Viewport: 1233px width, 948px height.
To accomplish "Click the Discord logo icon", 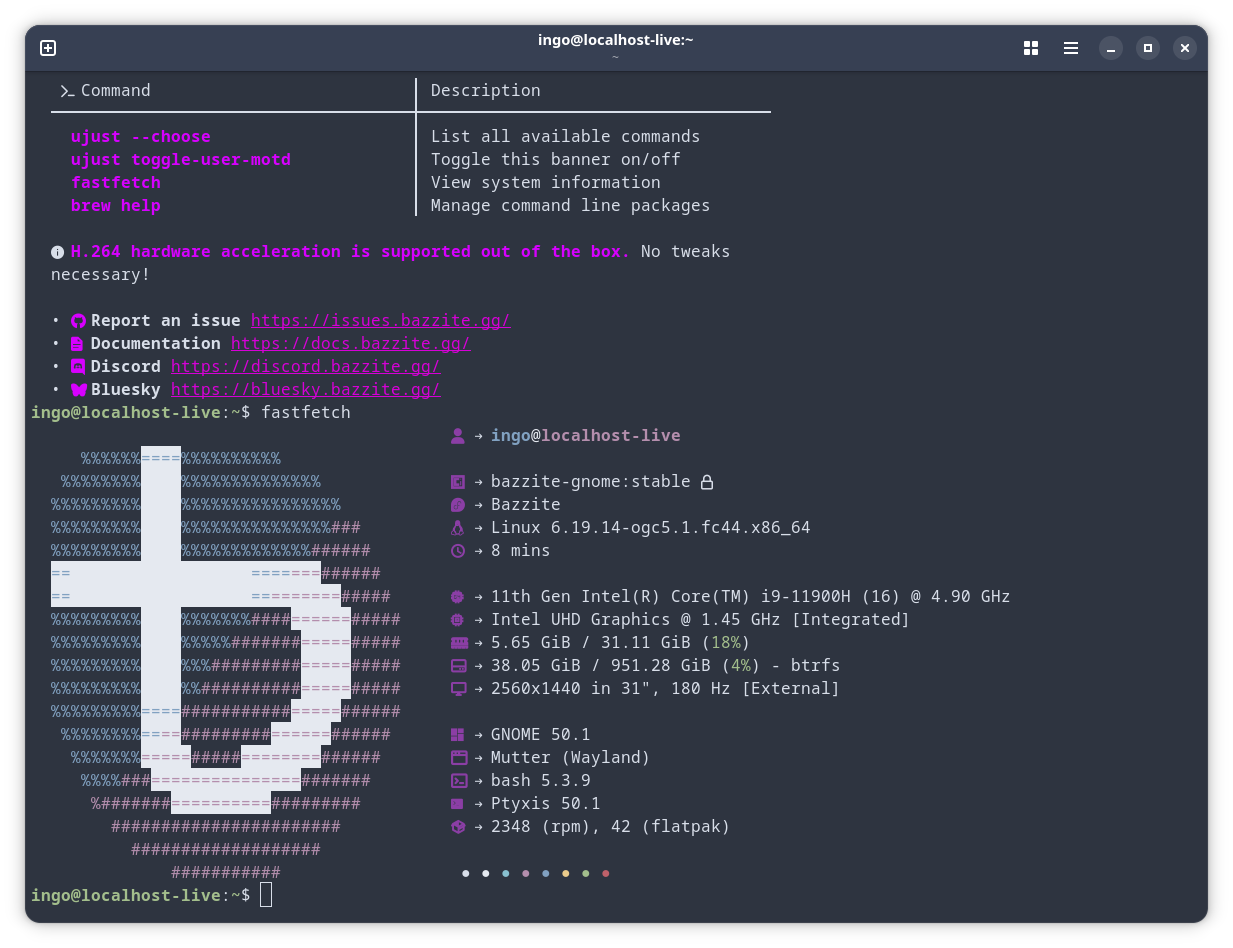I will tap(79, 367).
